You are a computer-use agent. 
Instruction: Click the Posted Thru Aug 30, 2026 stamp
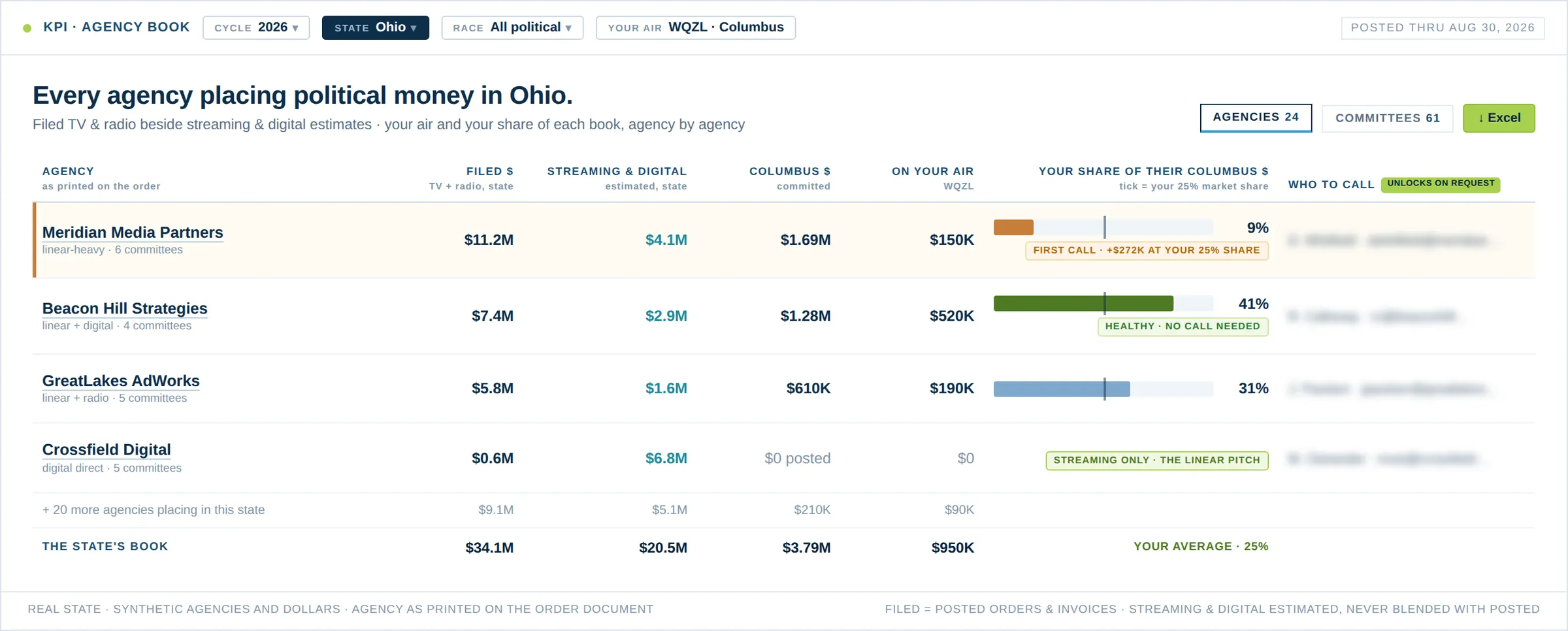pyautogui.click(x=1443, y=27)
